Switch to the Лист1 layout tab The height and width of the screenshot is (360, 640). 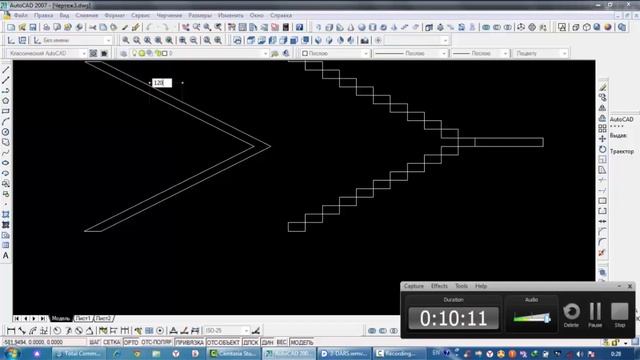point(83,318)
